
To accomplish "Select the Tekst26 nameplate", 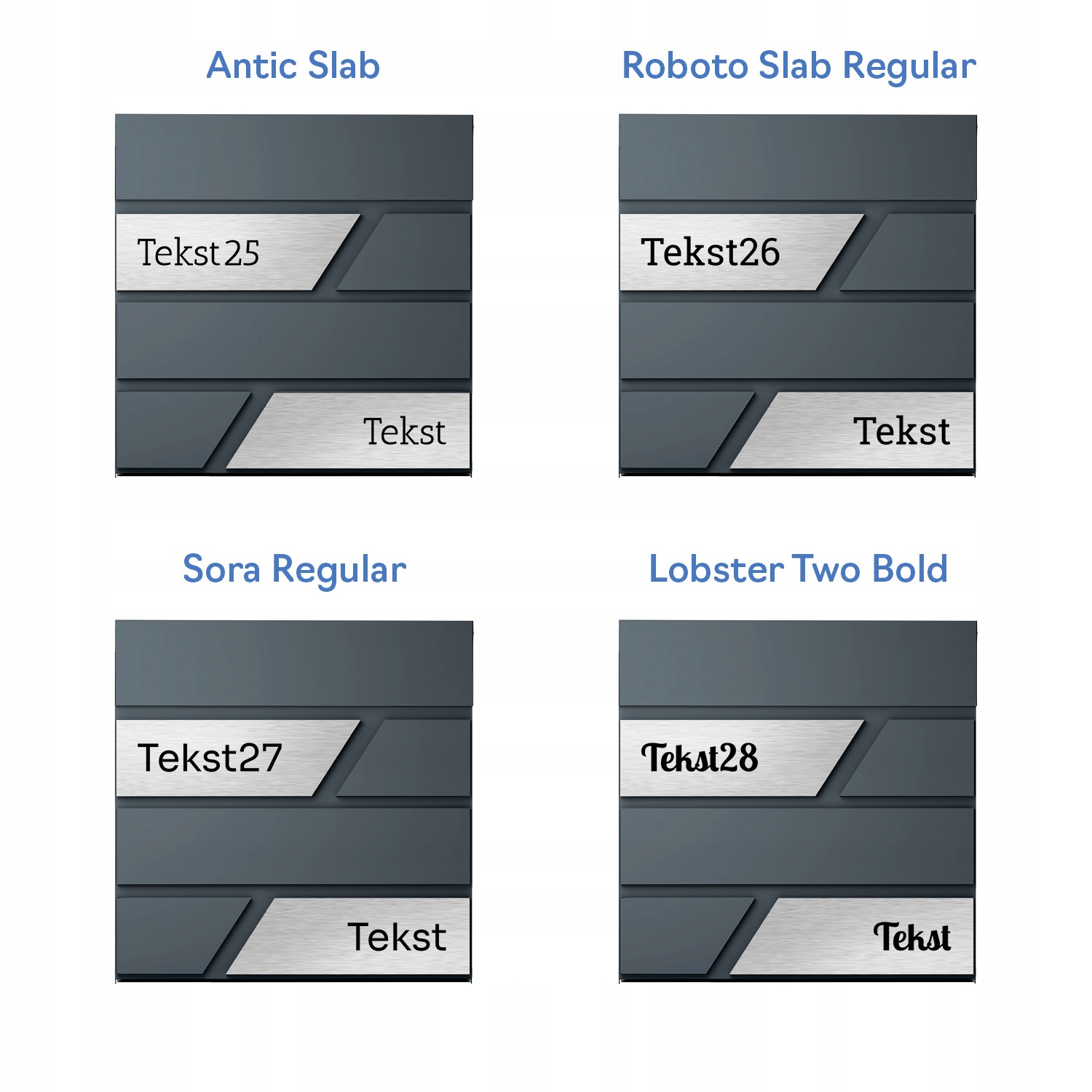I will click(721, 253).
